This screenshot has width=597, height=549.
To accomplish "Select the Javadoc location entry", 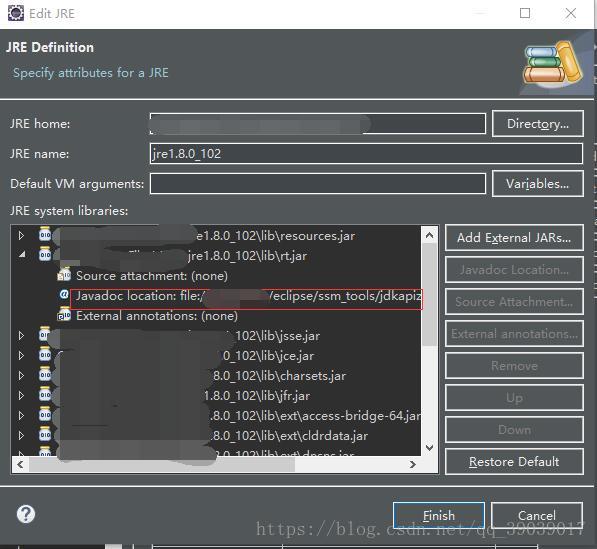I will (x=246, y=296).
